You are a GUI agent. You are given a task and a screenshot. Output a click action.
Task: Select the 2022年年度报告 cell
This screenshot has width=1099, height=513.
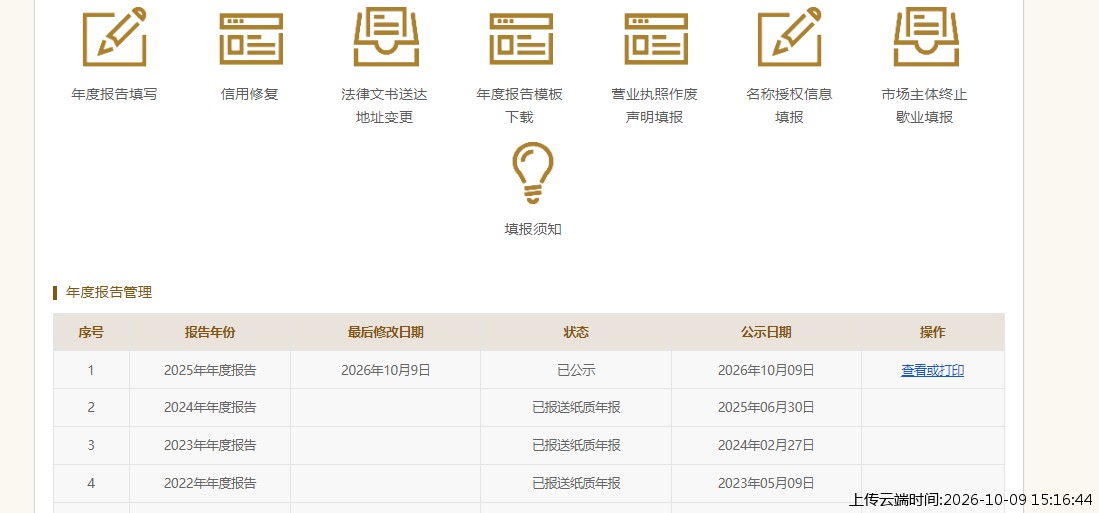point(210,484)
